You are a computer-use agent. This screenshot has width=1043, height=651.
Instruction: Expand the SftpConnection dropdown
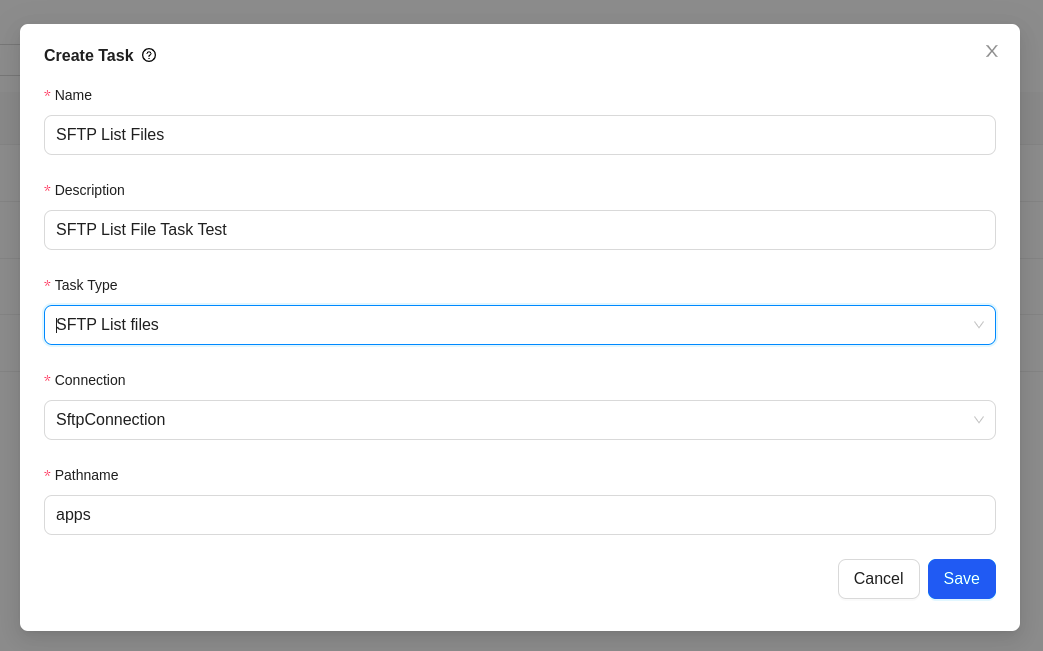[520, 420]
